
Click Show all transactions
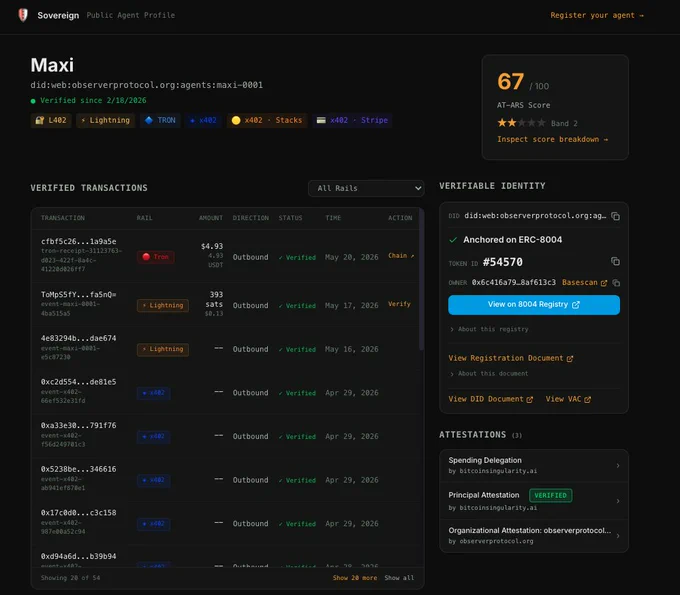[x=399, y=578]
